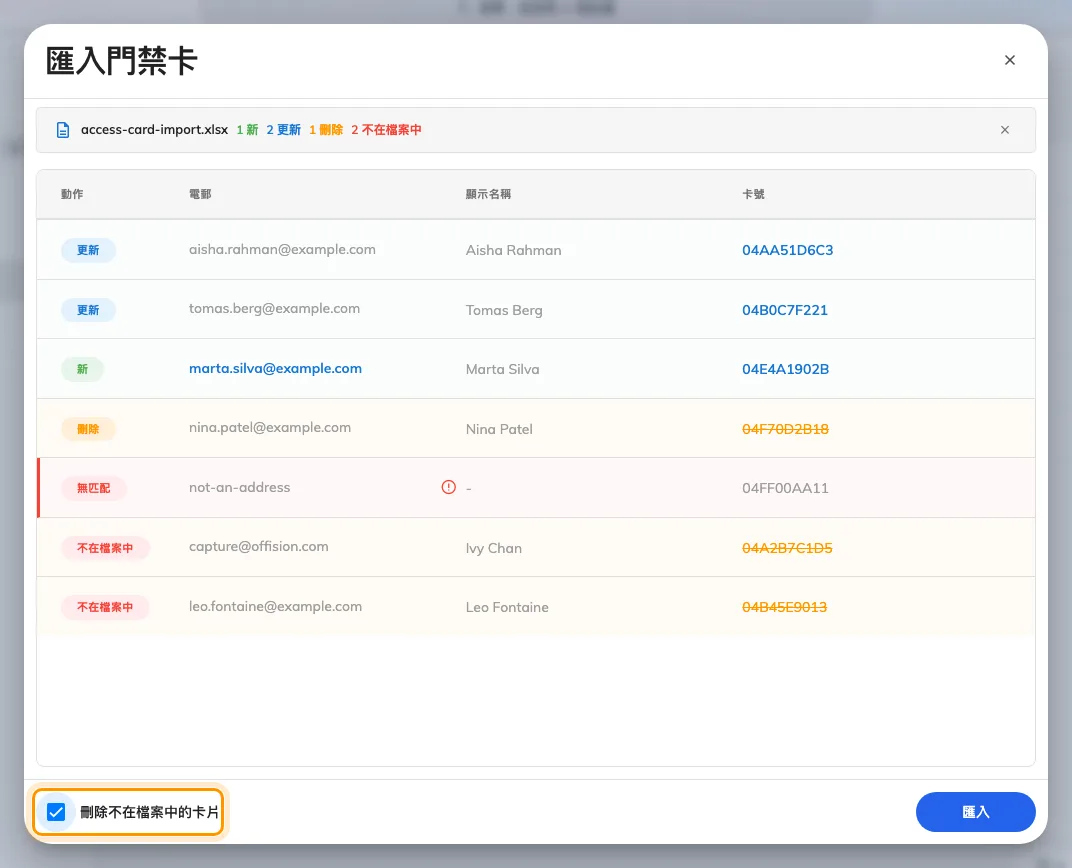Click name Marta Silva

(x=502, y=369)
